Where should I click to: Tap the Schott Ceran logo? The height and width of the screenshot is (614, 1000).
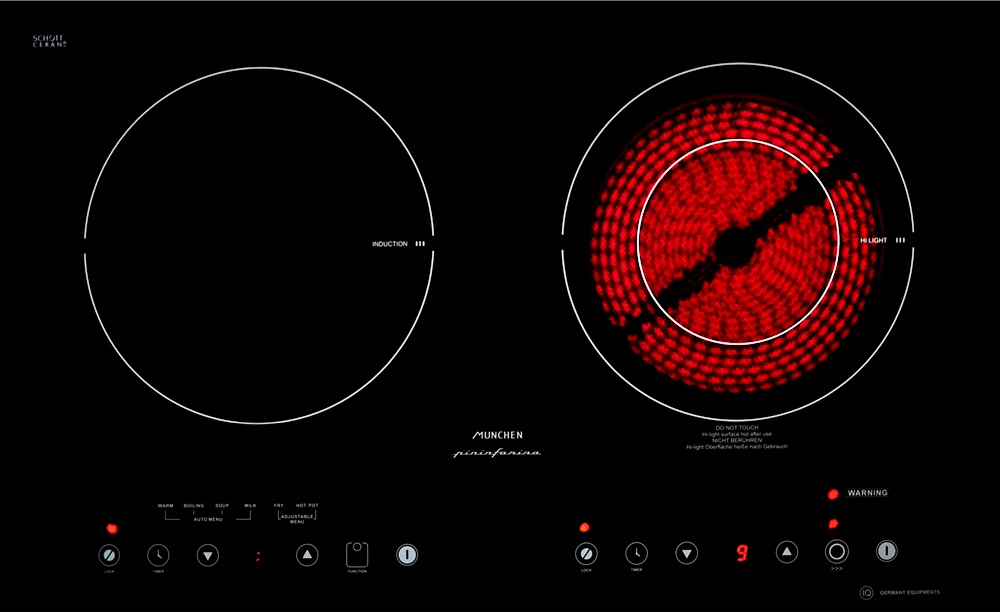pos(49,41)
